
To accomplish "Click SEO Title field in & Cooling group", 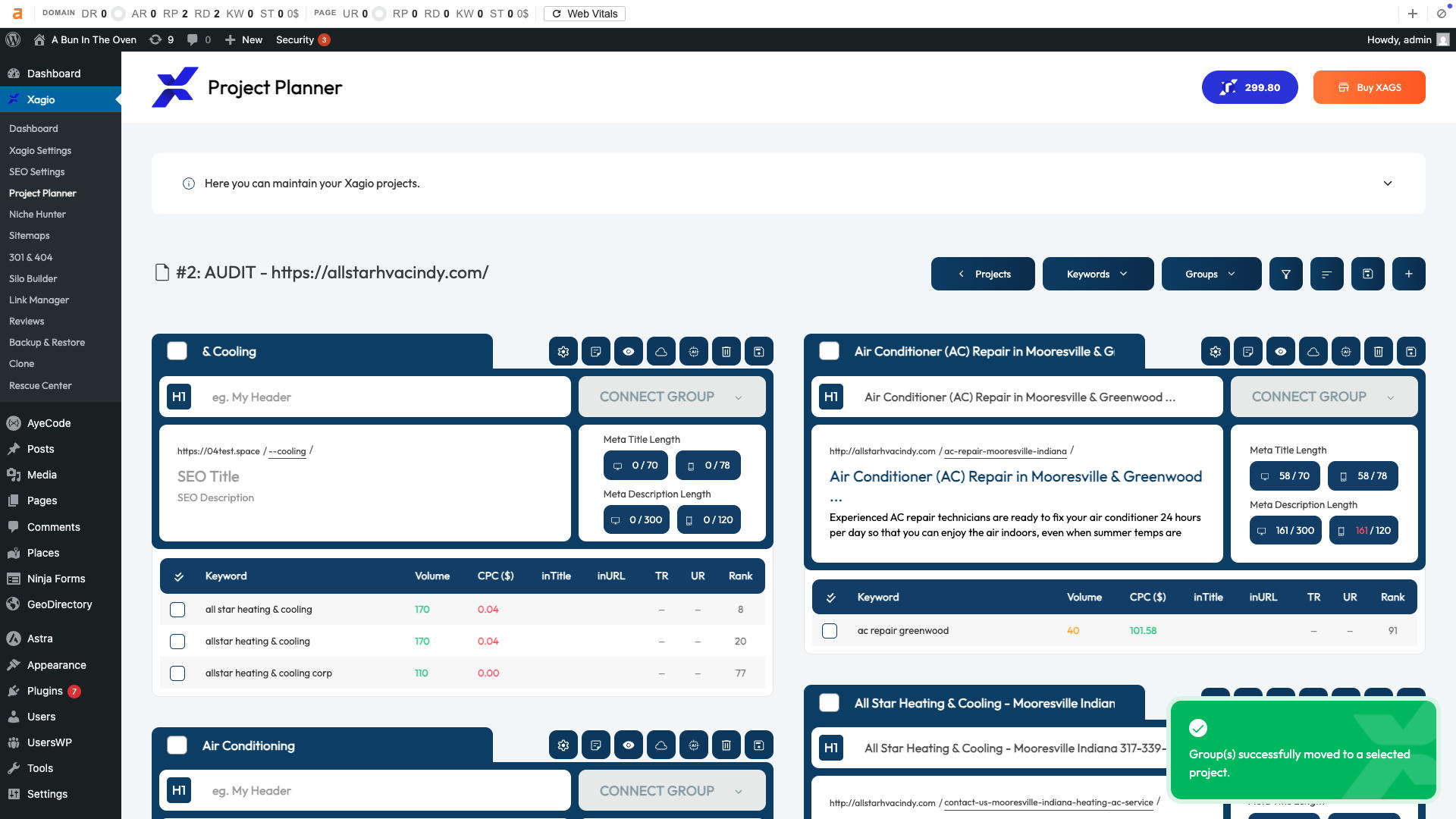I will 209,476.
